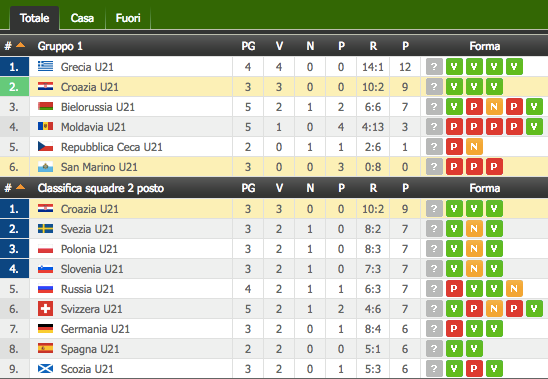This screenshot has width=548, height=379.
Task: Switch to the Casa tab
Action: click(82, 18)
